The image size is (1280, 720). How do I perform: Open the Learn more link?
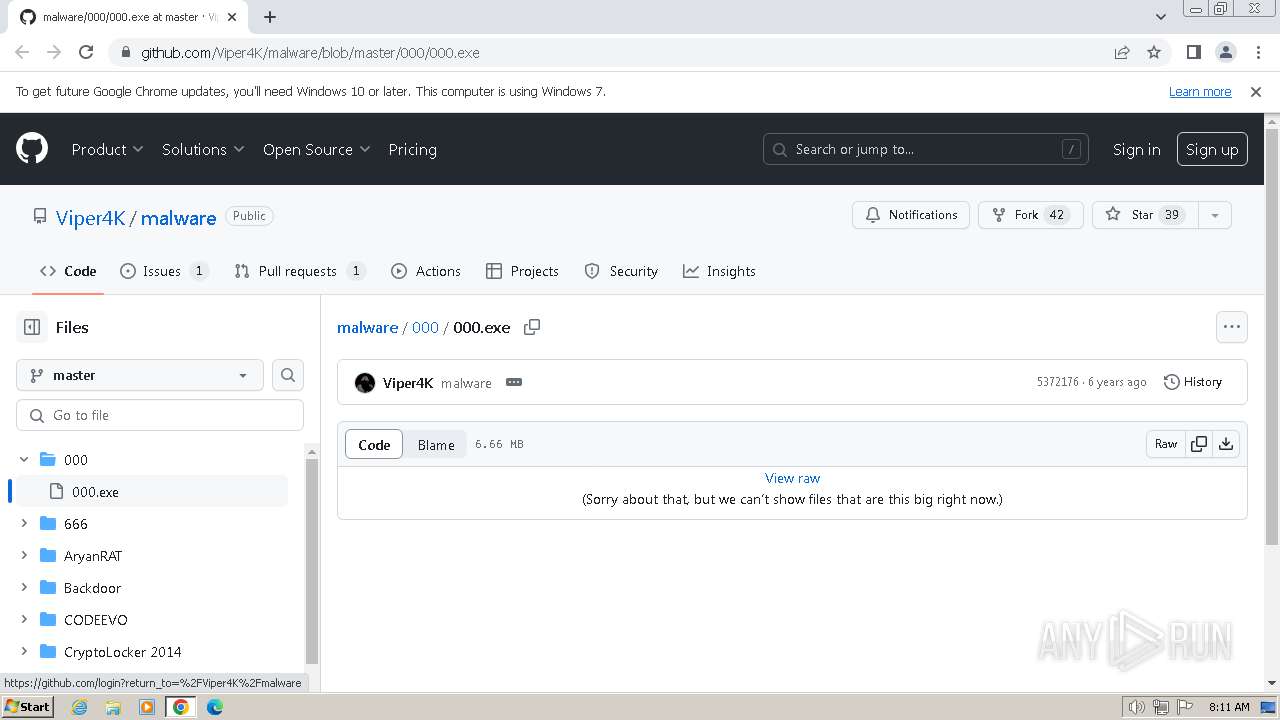pos(1200,91)
